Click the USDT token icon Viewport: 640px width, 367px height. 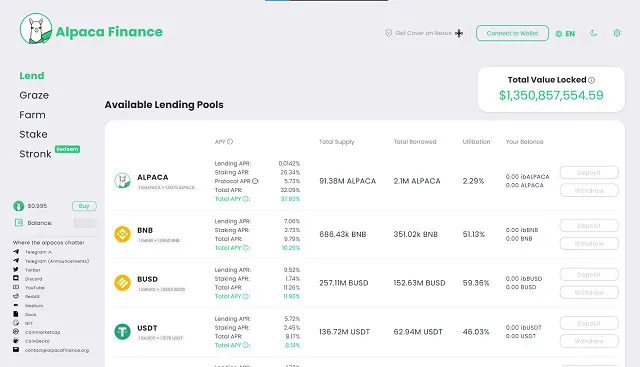122,331
